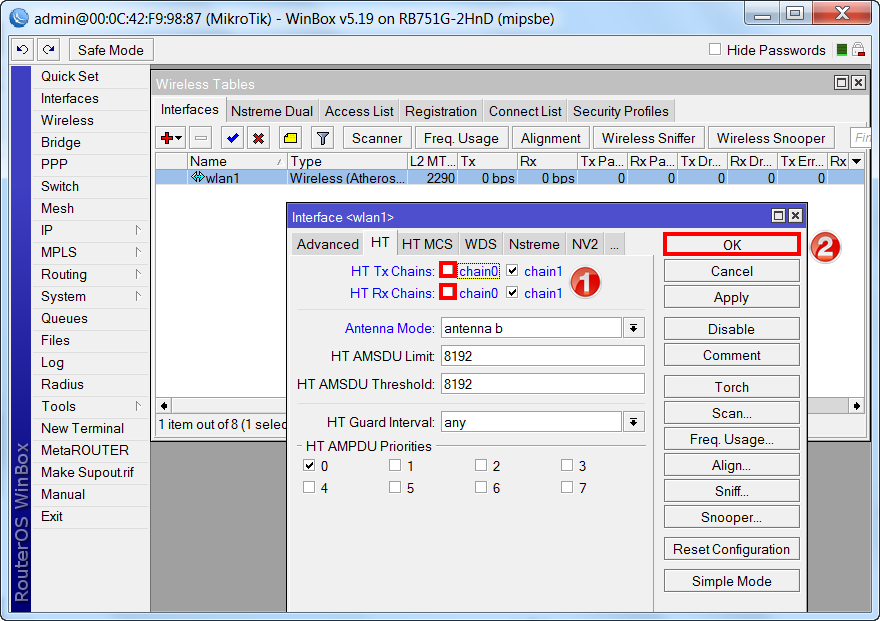880x621 pixels.
Task: Select the wlan1 row in the interface table
Action: pos(300,178)
